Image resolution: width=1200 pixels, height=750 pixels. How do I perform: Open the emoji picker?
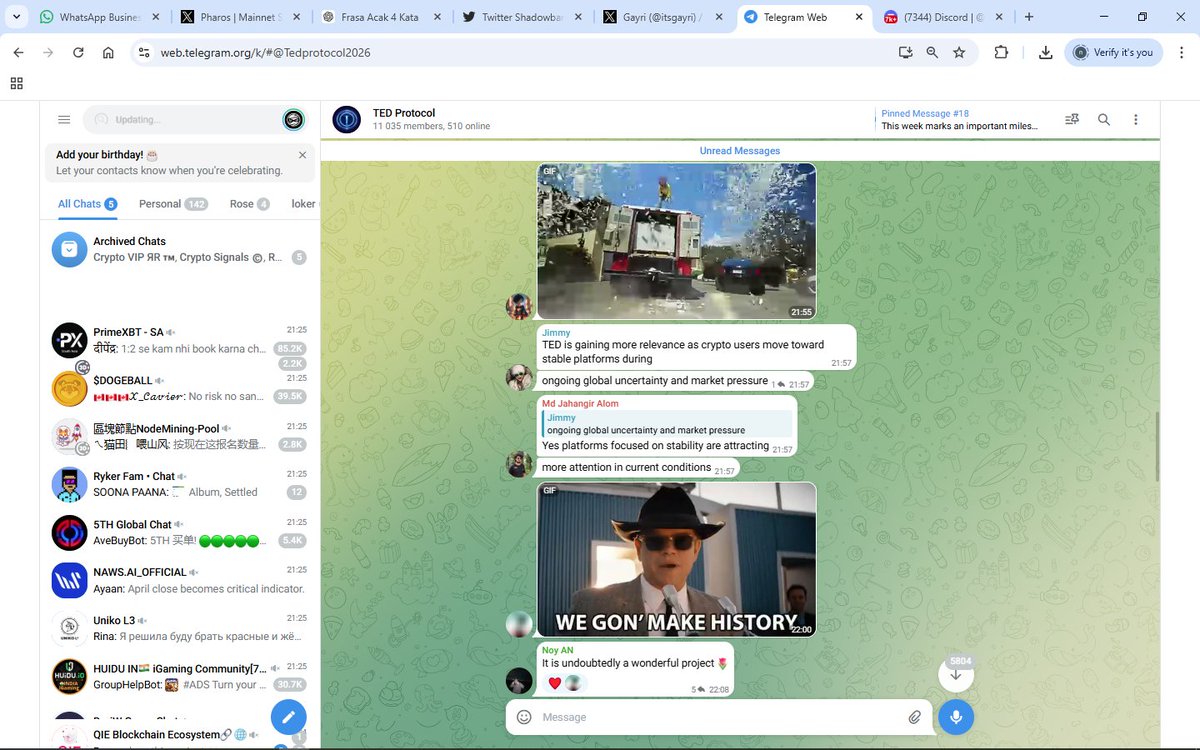pyautogui.click(x=523, y=717)
